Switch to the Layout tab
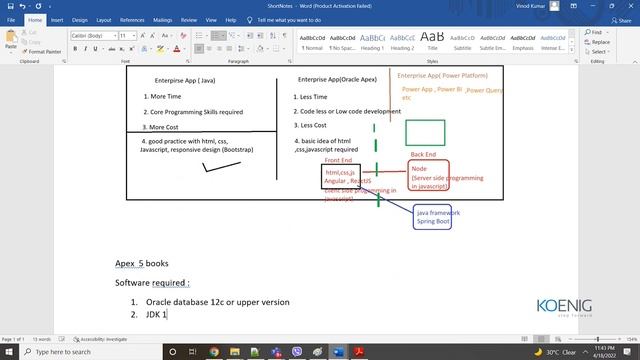The height and width of the screenshot is (360, 640). (x=104, y=20)
